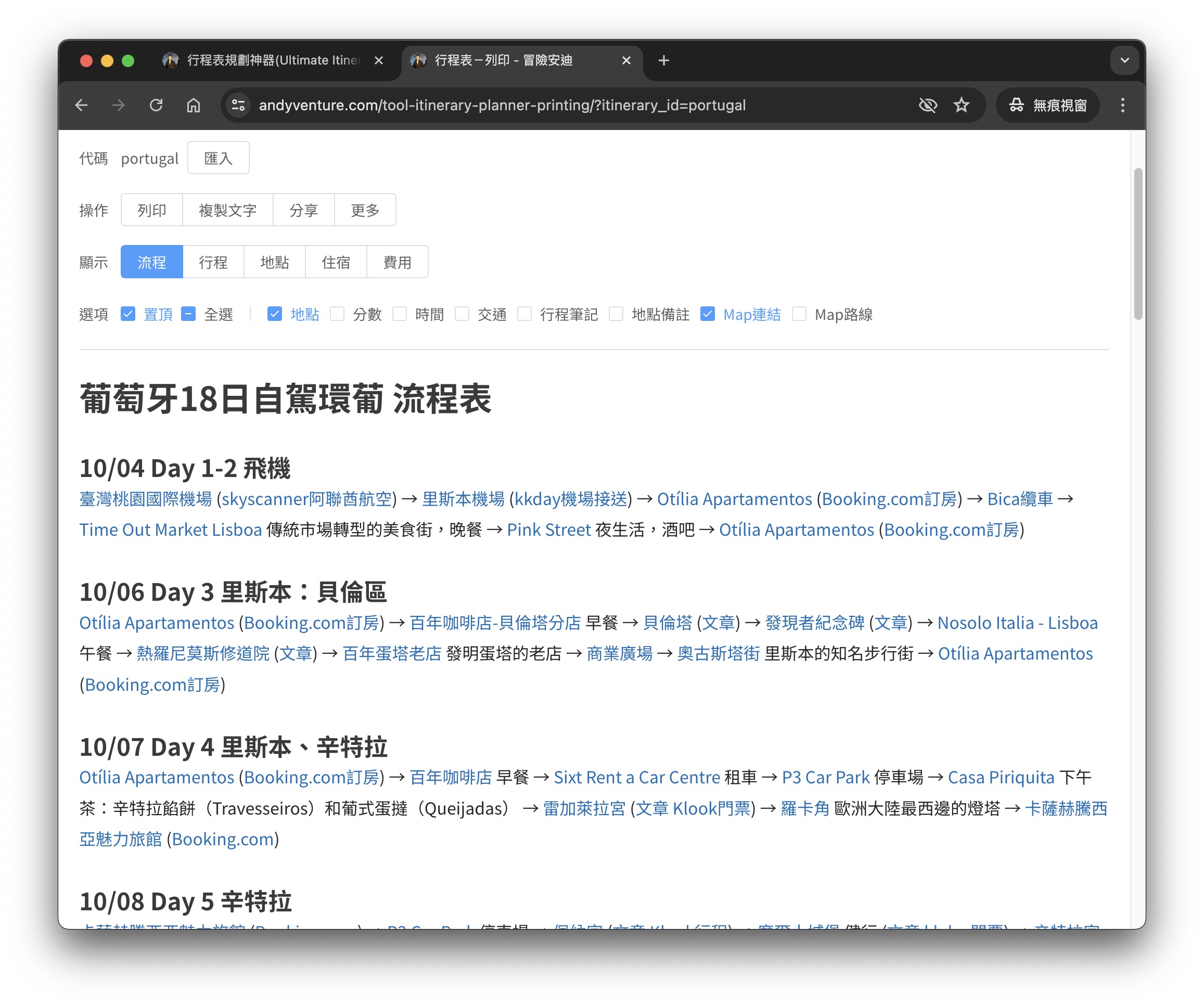
Task: Open the skyscanner阿聯酋航空 link
Action: click(307, 499)
